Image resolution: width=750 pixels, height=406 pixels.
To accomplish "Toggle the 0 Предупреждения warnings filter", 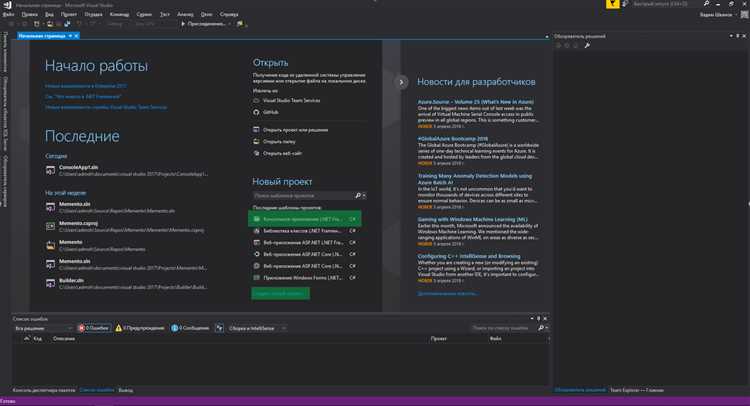I will (138, 327).
